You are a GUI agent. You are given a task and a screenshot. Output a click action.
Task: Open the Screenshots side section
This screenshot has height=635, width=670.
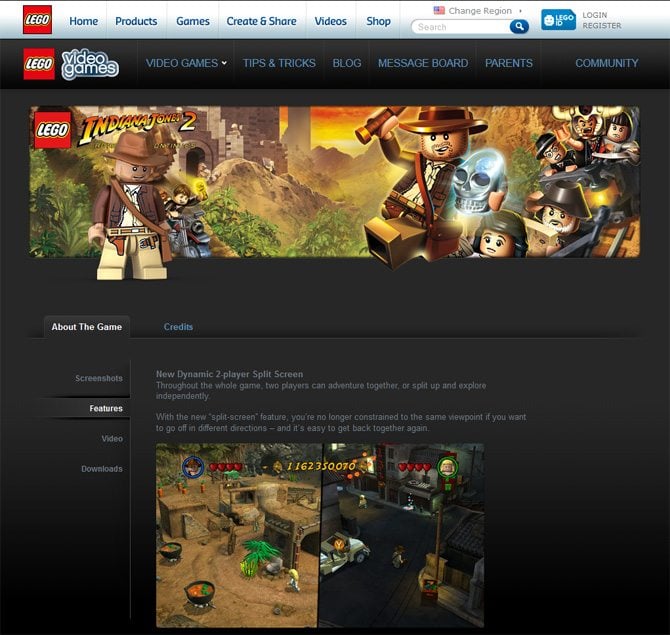pos(99,378)
